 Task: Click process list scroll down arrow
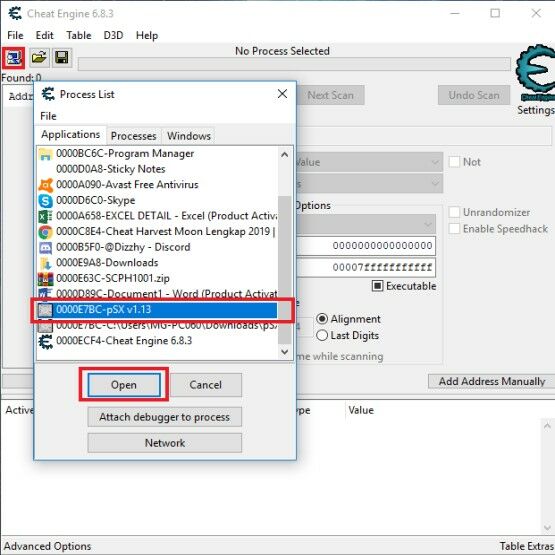point(284,352)
